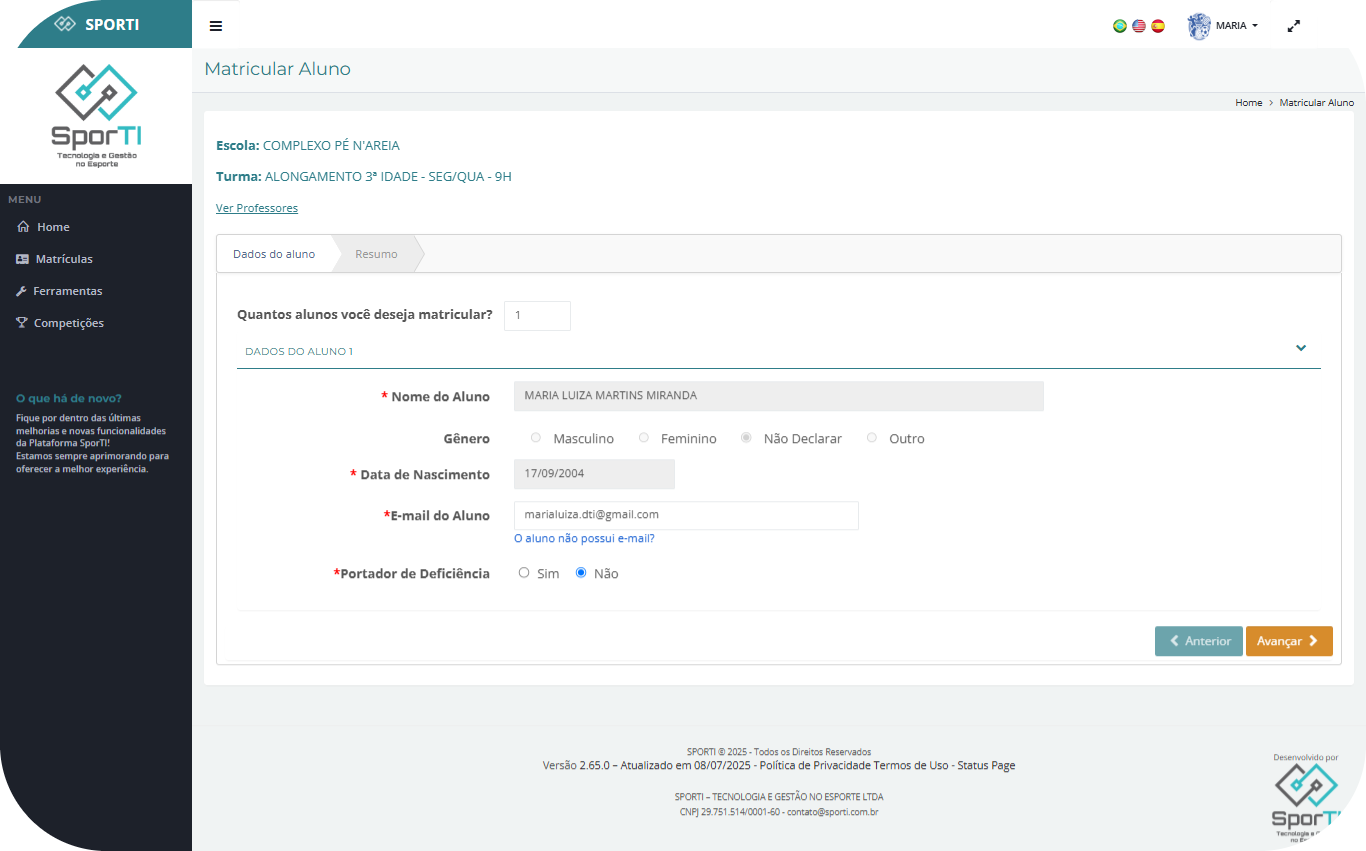Click the hamburger menu icon
The height and width of the screenshot is (851, 1366).
(x=215, y=26)
